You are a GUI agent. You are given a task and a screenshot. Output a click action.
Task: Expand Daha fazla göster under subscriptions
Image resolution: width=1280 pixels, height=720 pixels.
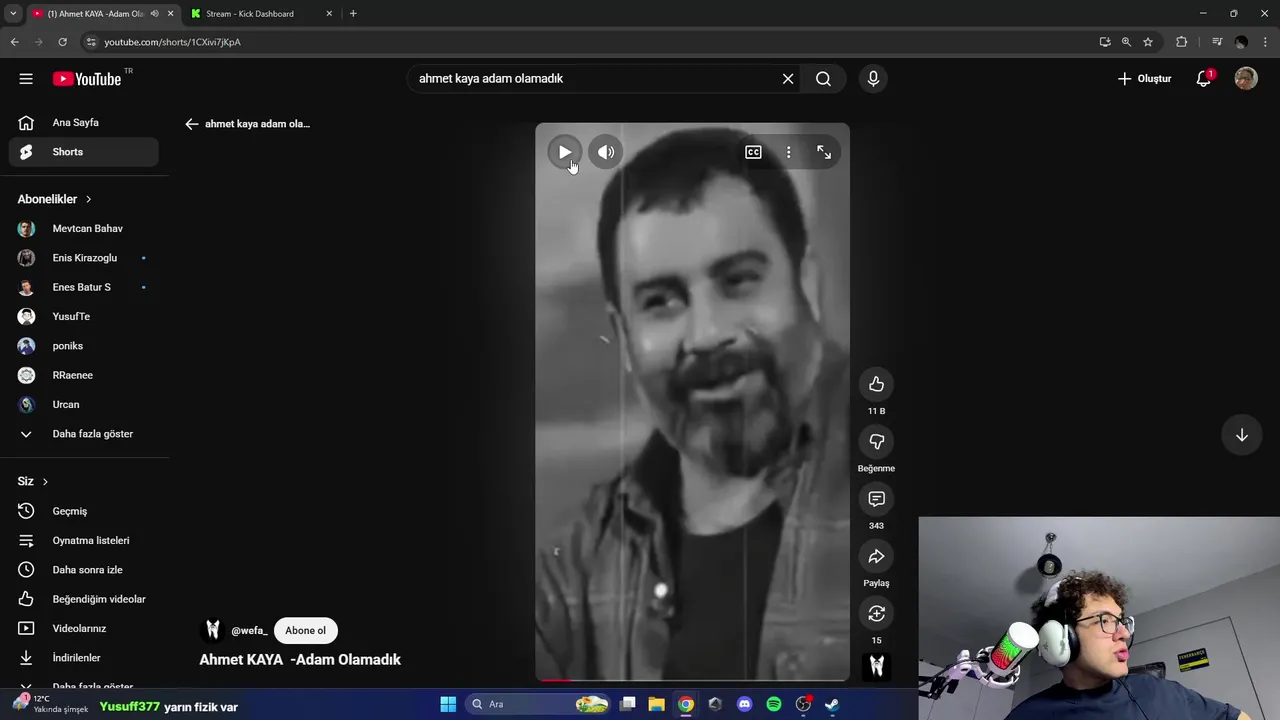pyautogui.click(x=84, y=434)
